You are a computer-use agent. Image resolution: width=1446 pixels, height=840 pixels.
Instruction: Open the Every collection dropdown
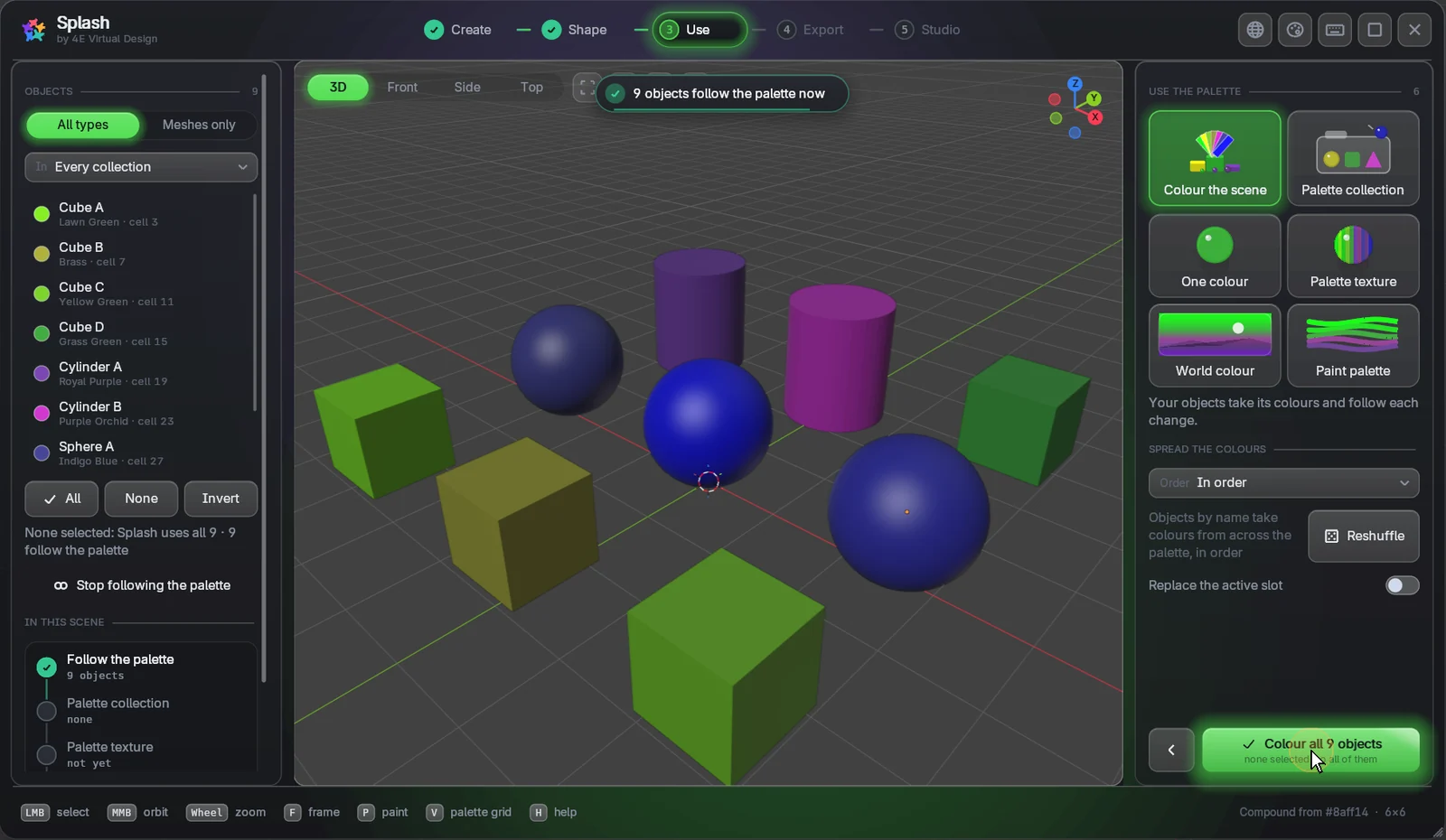(141, 167)
